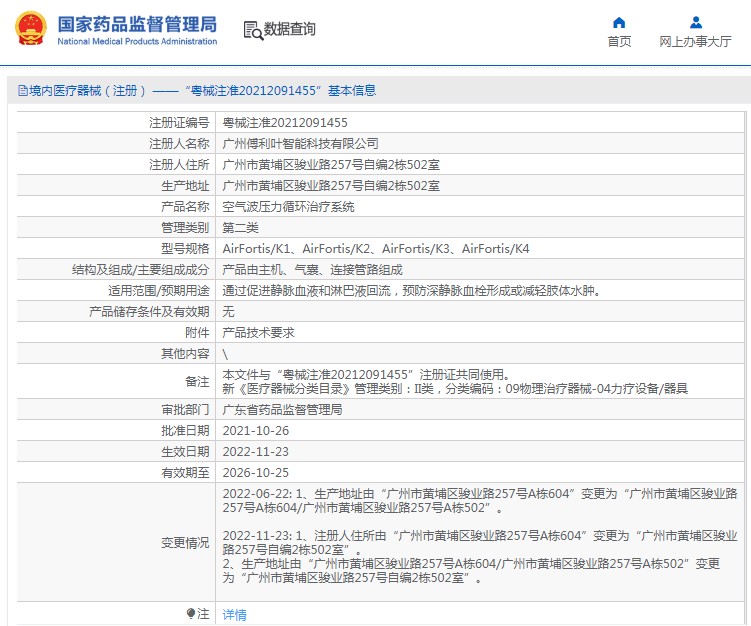Click the 变更情况 row label
This screenshot has height=626, width=751.
tap(185, 543)
